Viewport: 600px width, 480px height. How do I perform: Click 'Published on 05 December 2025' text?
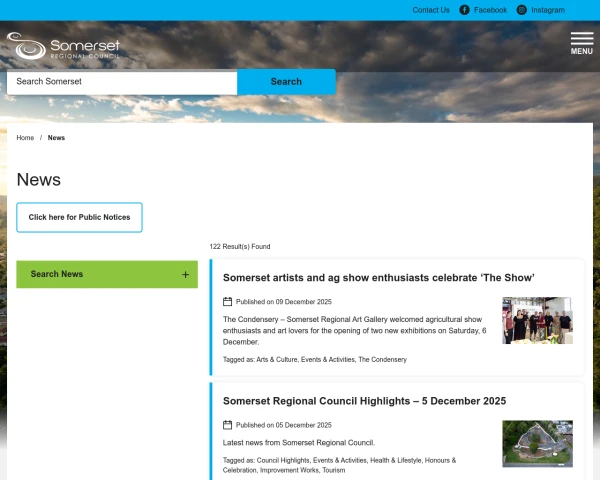pyautogui.click(x=284, y=425)
